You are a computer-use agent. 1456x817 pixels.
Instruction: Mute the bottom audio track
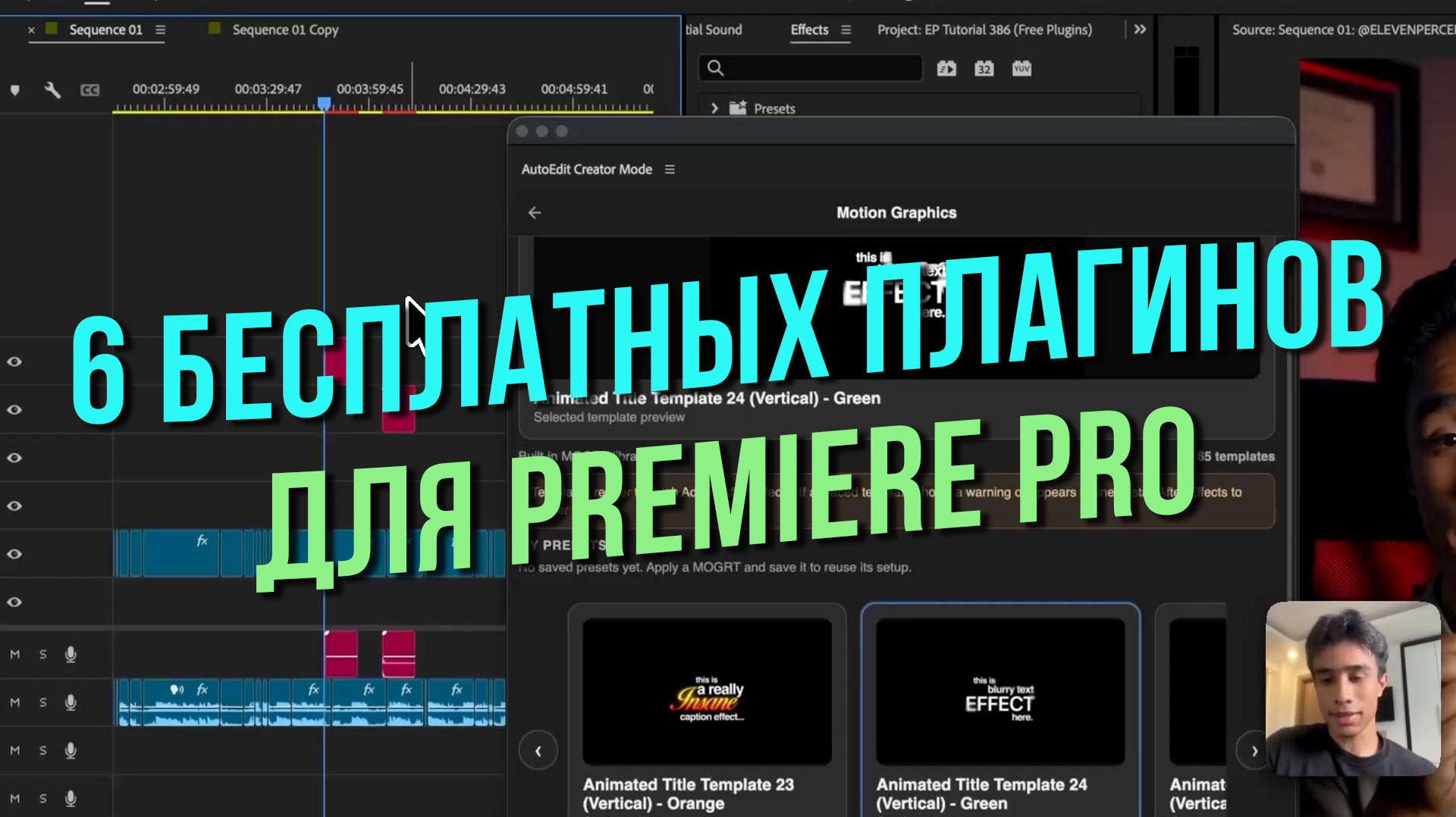[x=14, y=798]
